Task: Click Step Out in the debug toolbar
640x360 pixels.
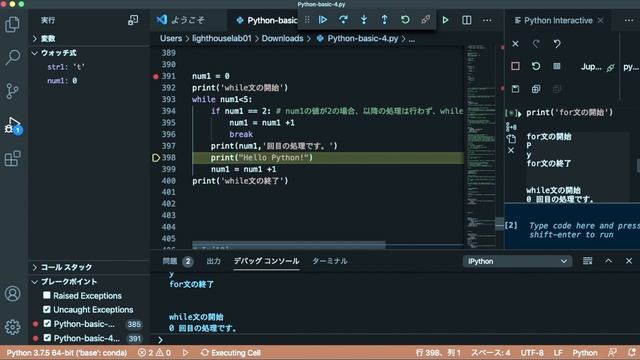Action: click(x=384, y=20)
